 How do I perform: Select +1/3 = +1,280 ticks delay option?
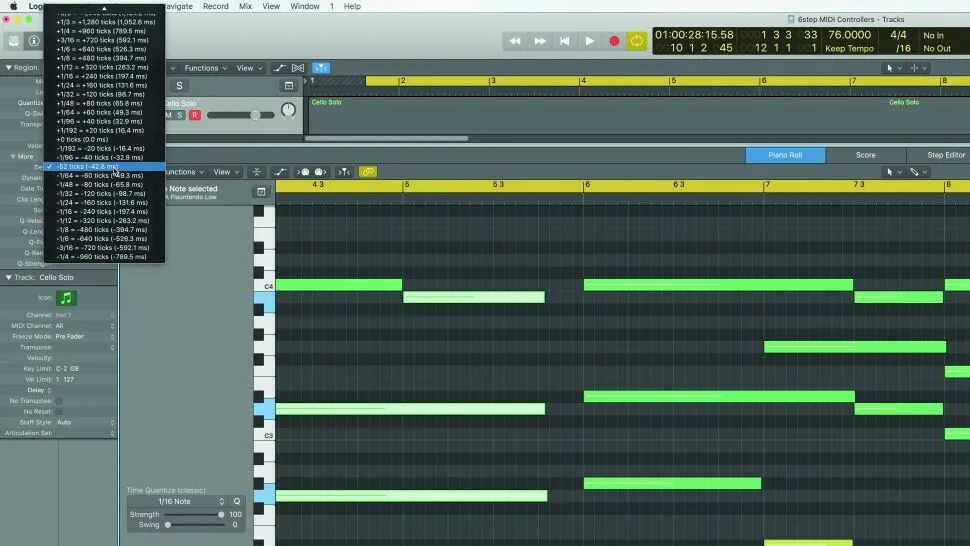click(x=104, y=22)
